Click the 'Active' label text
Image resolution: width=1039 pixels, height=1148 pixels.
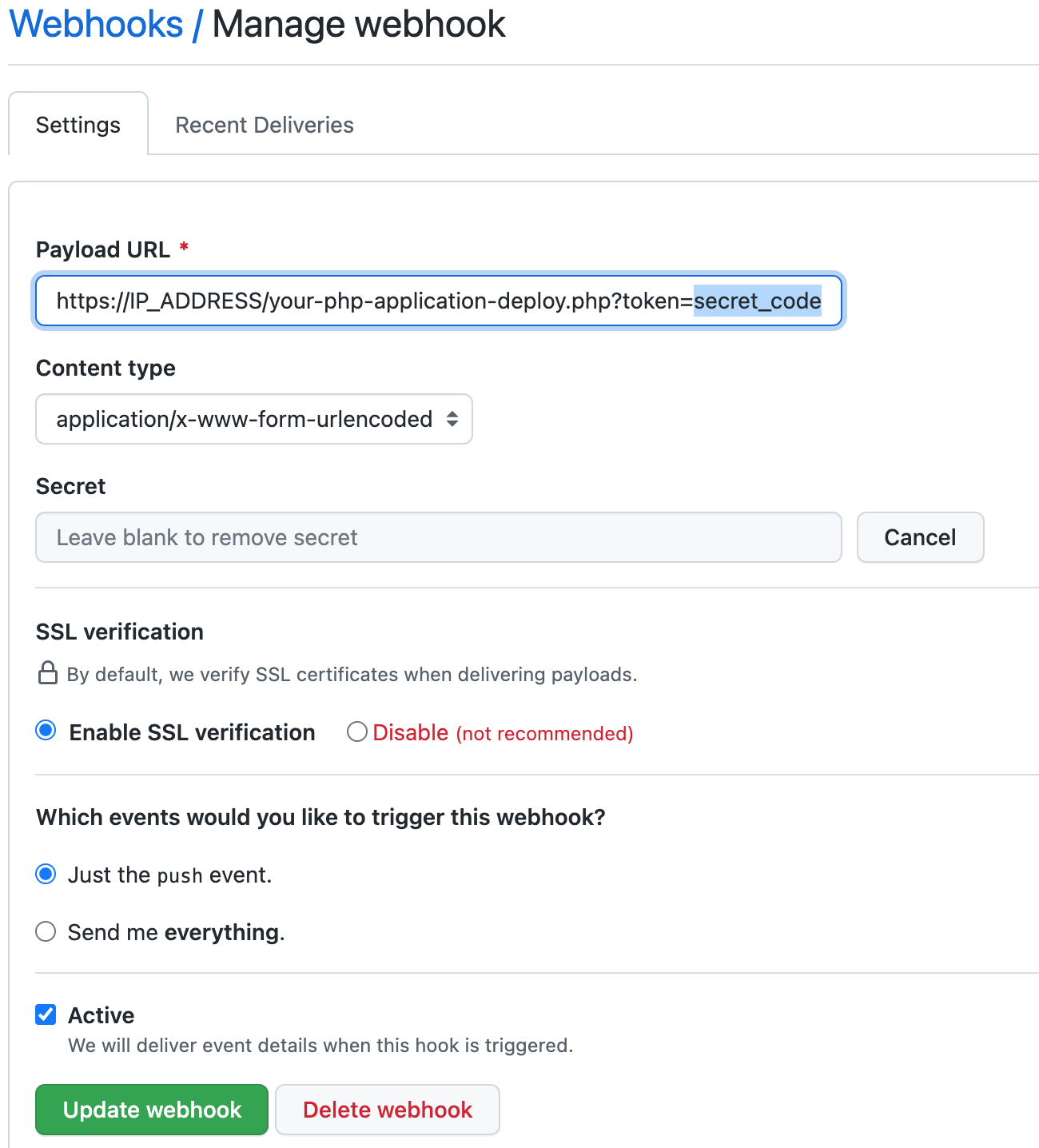(x=102, y=1015)
